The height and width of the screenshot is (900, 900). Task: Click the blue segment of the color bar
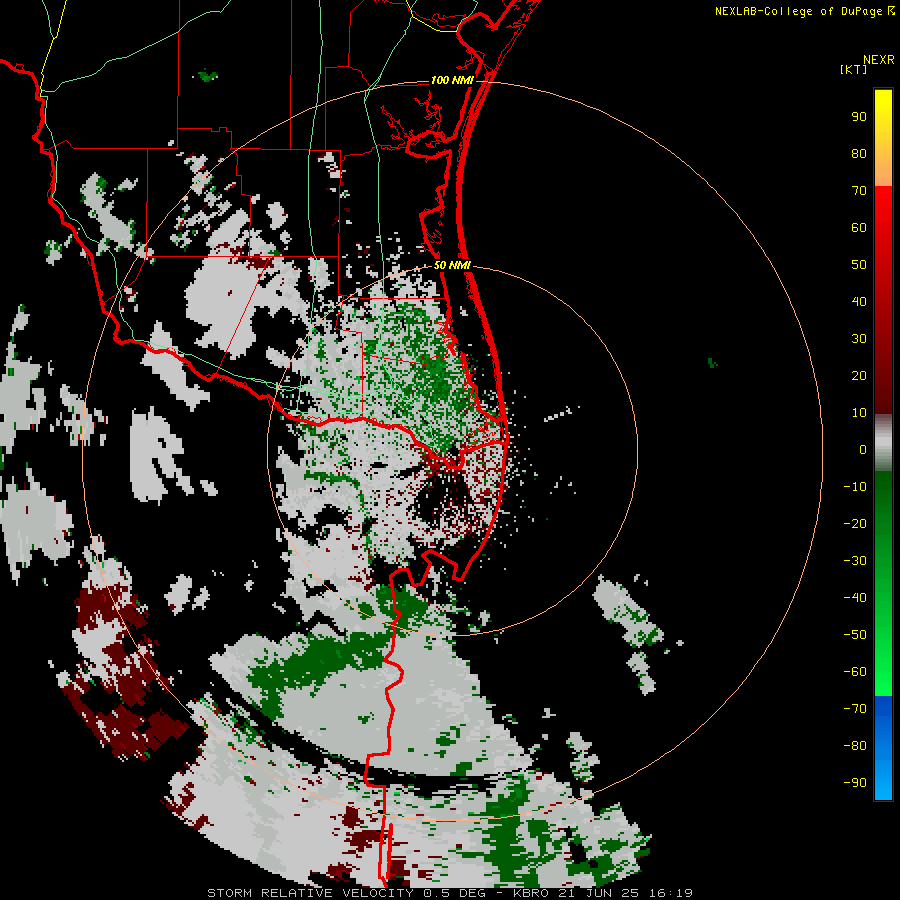[883, 748]
